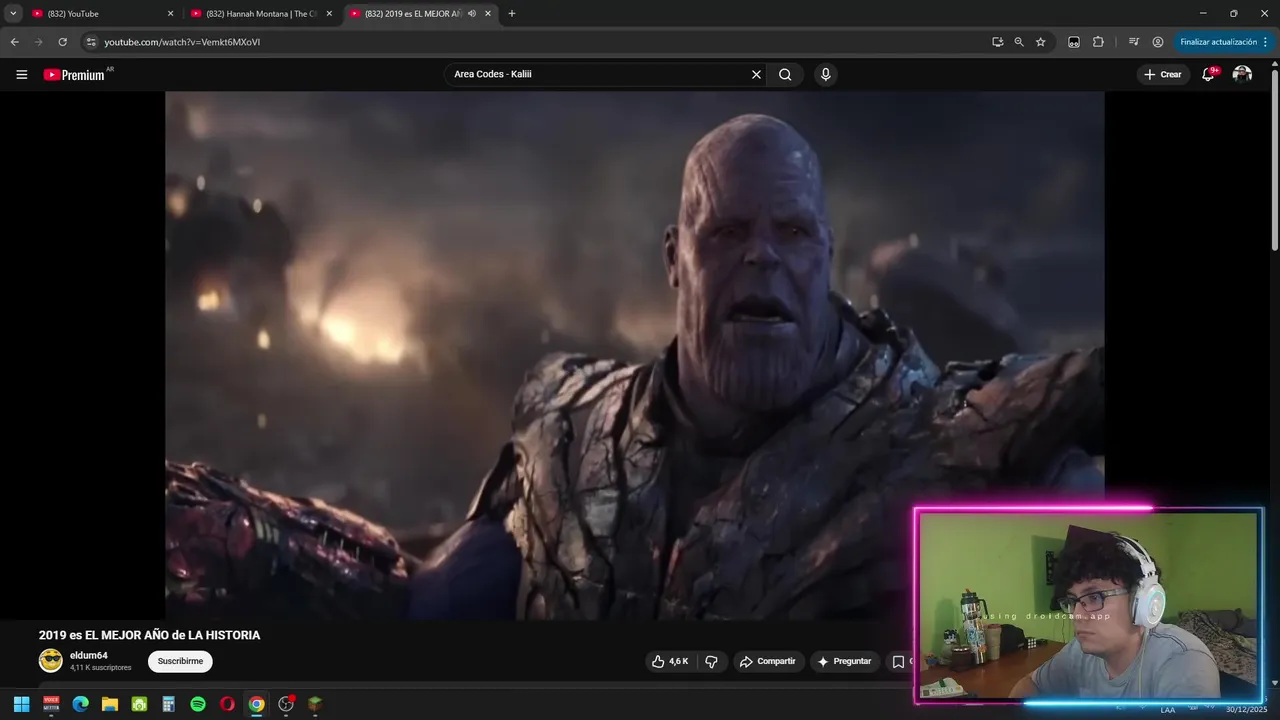Open the YouTube hamburger guide menu
Image resolution: width=1280 pixels, height=720 pixels.
coord(21,74)
